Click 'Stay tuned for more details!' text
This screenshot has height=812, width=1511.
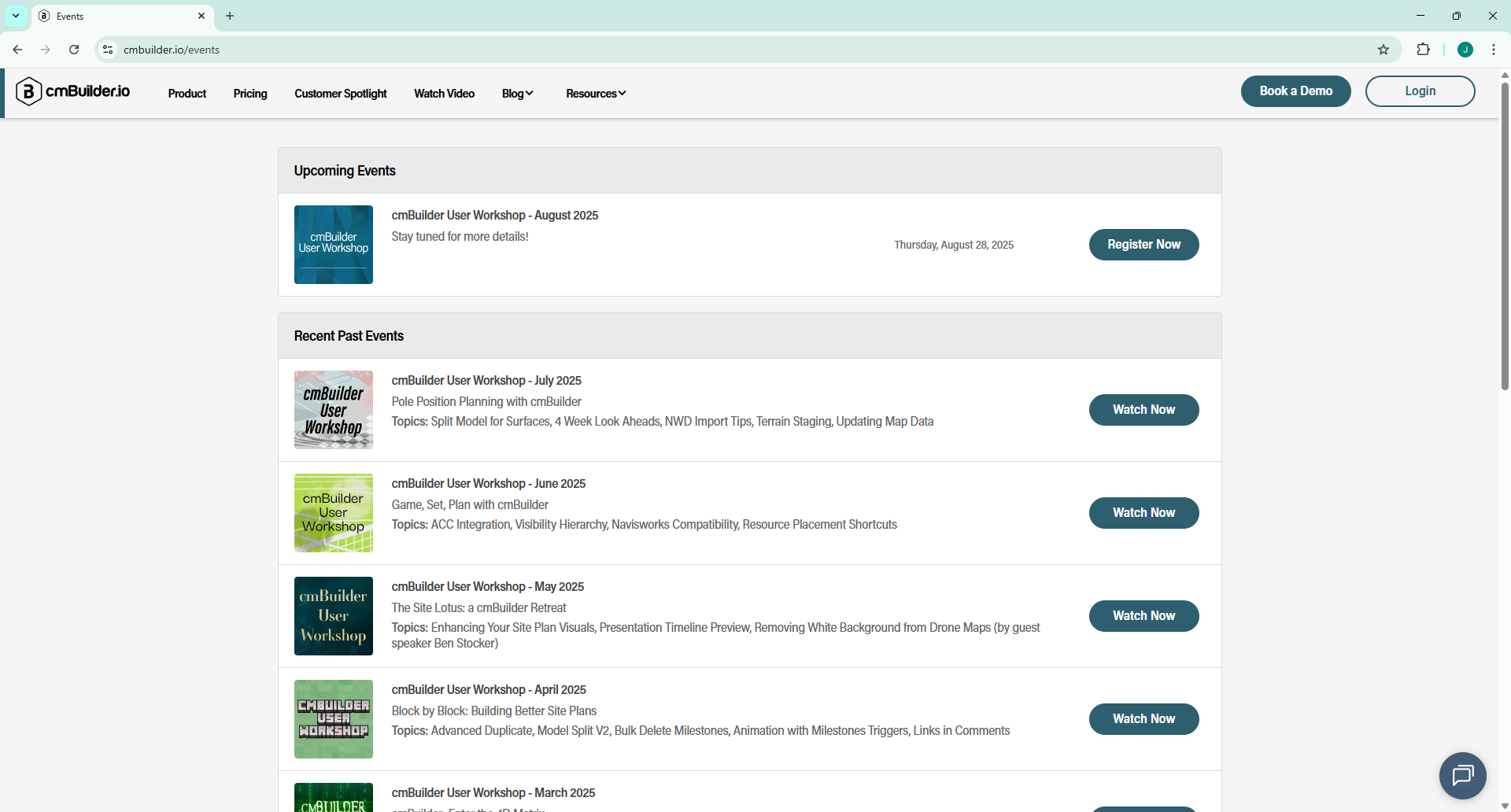(x=460, y=237)
